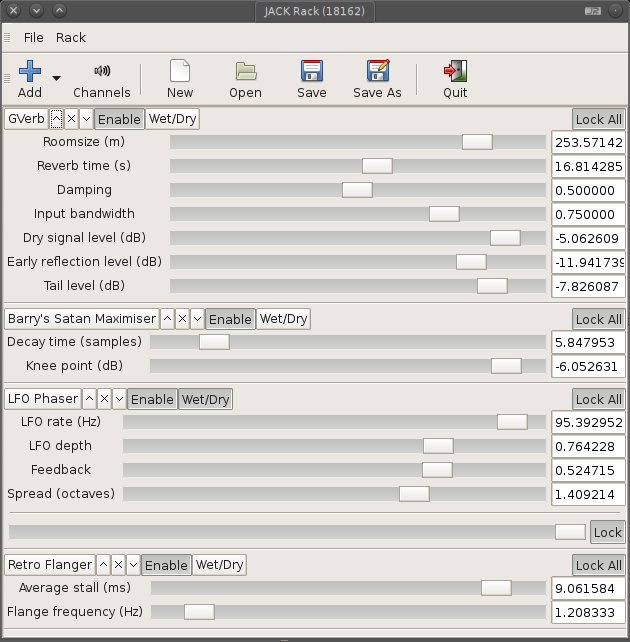Click the Save floppy disk icon
Screen dimensions: 630x642
(312, 71)
